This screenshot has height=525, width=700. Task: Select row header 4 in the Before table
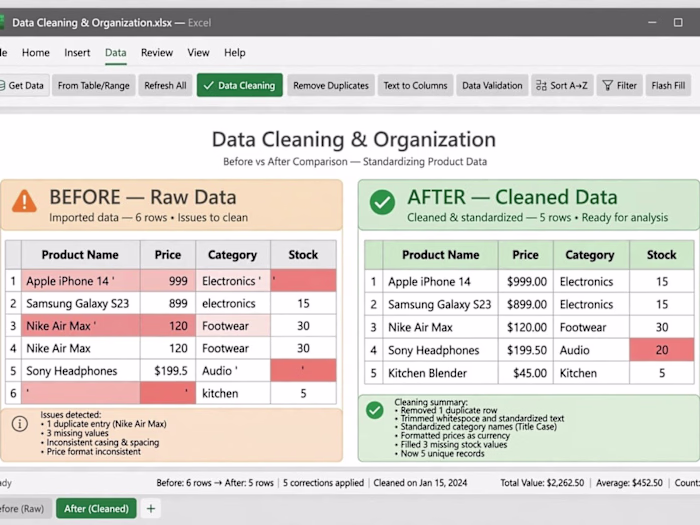click(x=13, y=348)
